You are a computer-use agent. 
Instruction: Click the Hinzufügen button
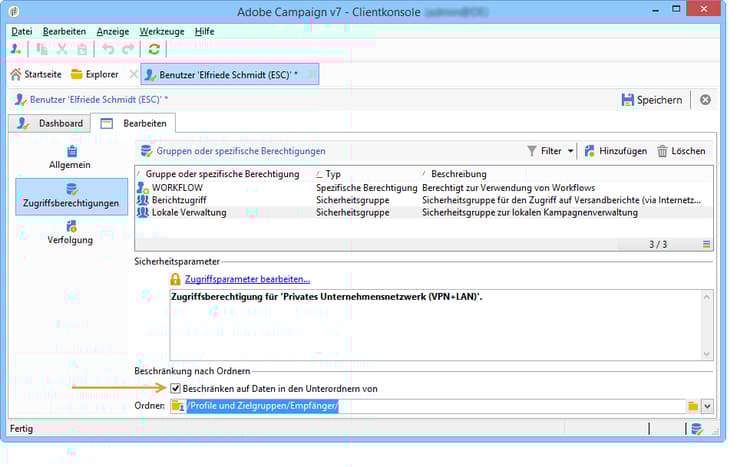point(616,151)
